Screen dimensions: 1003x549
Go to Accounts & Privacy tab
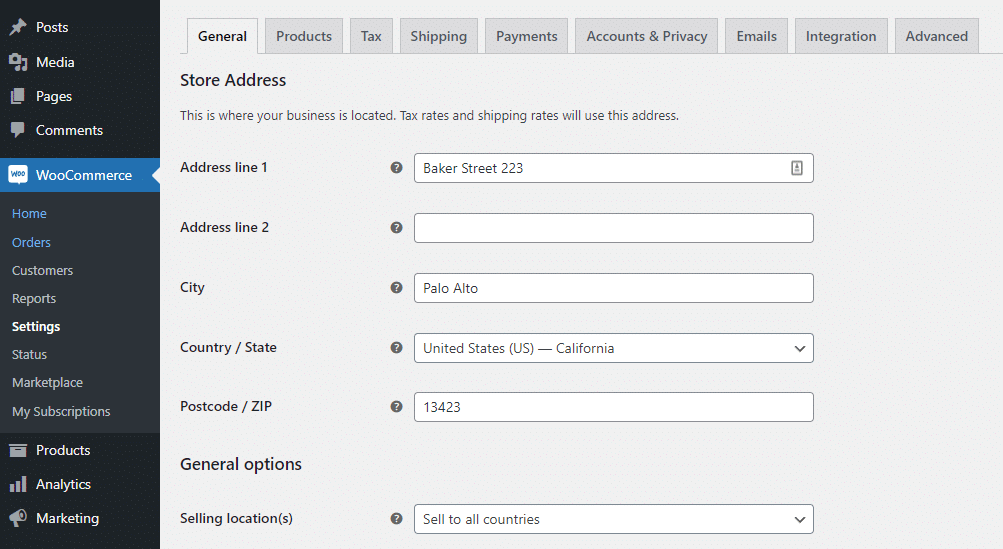tap(646, 36)
